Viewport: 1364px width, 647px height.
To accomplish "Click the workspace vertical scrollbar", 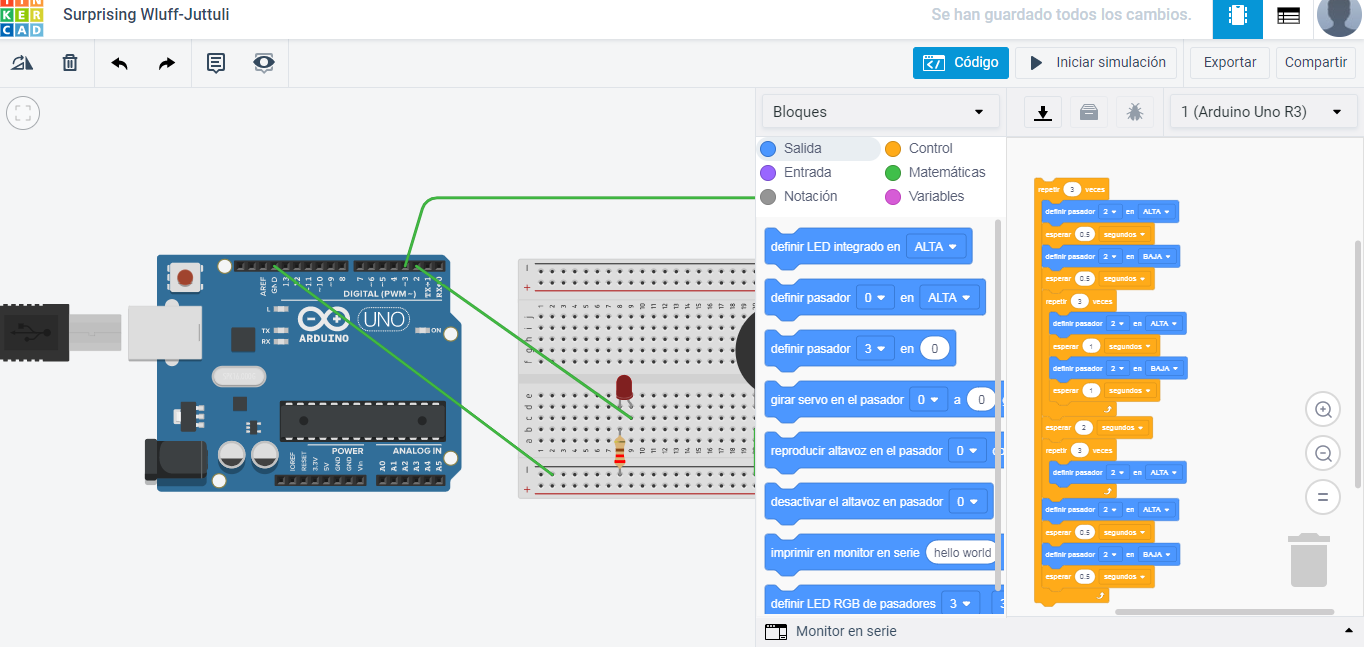I will (1357, 365).
